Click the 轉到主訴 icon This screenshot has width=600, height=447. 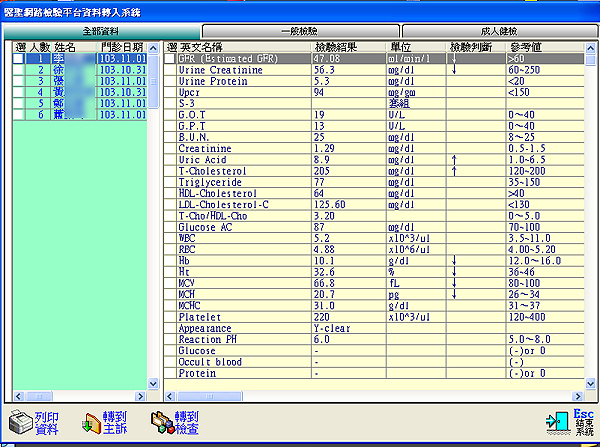[90, 422]
